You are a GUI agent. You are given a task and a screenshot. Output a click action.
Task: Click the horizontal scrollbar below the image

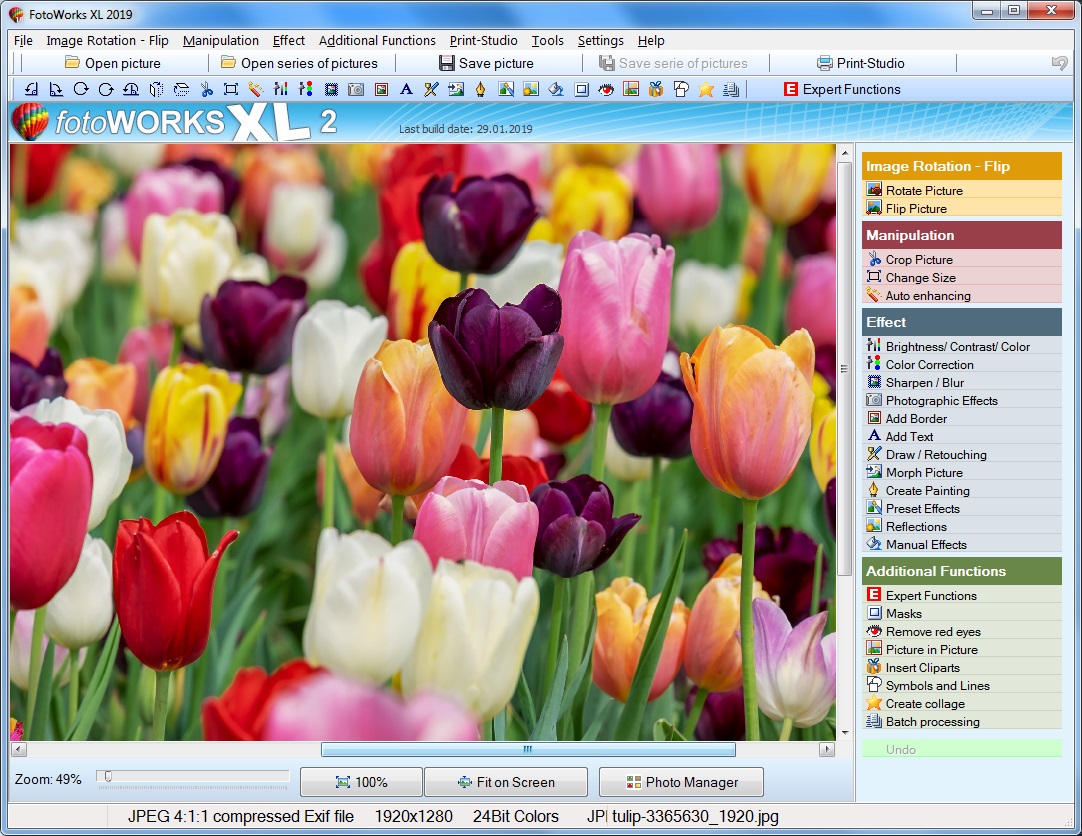527,748
